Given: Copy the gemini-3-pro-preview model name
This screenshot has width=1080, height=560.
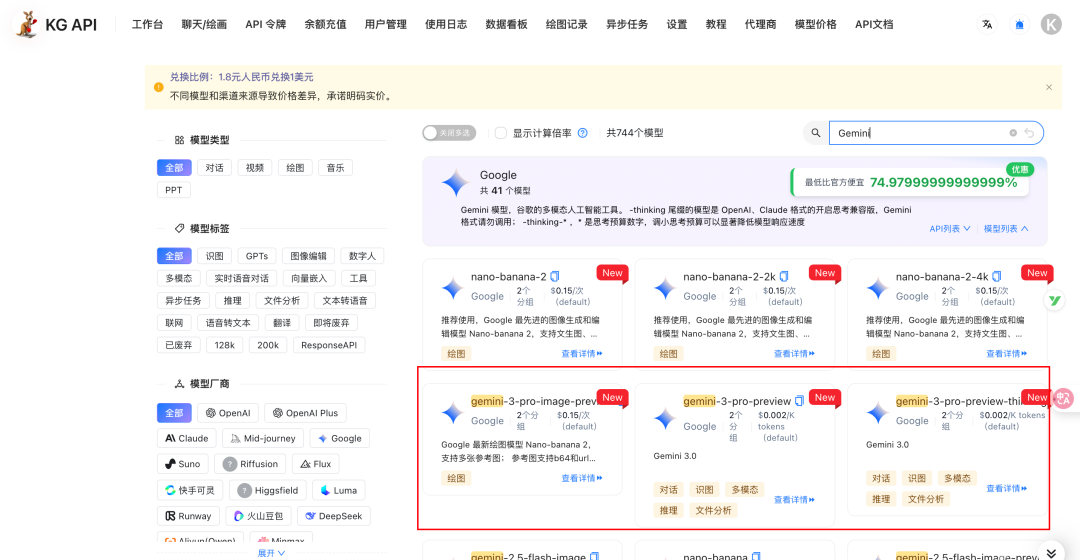Looking at the screenshot, I should [x=799, y=401].
